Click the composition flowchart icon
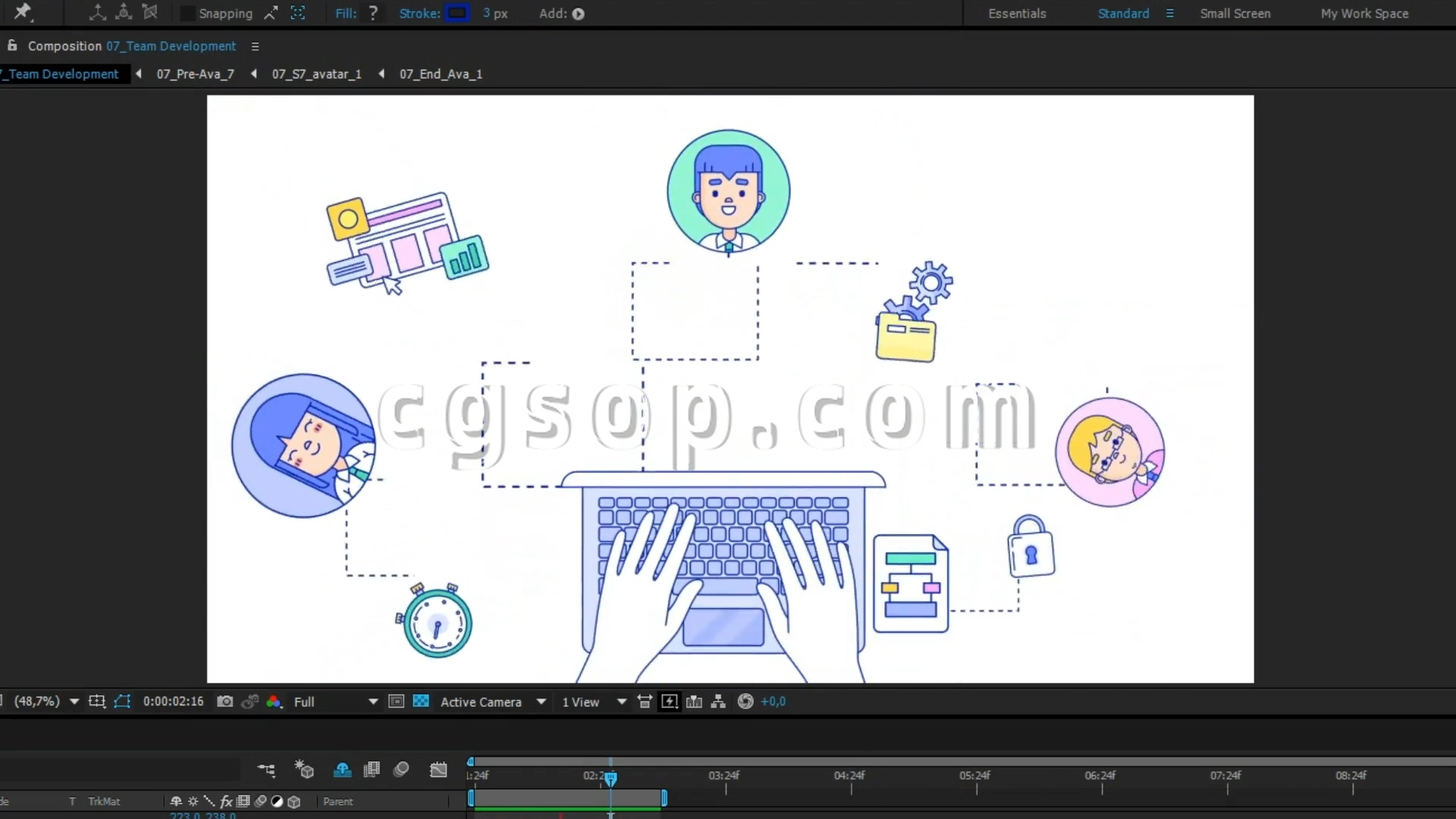Screen dimensions: 1456x819 point(718,701)
